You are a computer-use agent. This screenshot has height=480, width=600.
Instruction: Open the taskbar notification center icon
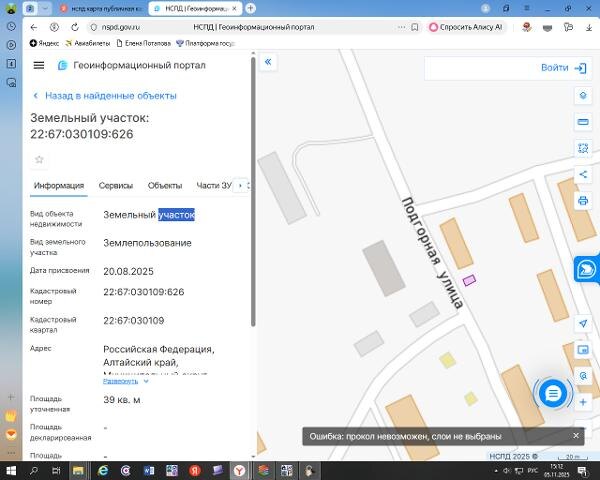coord(584,470)
